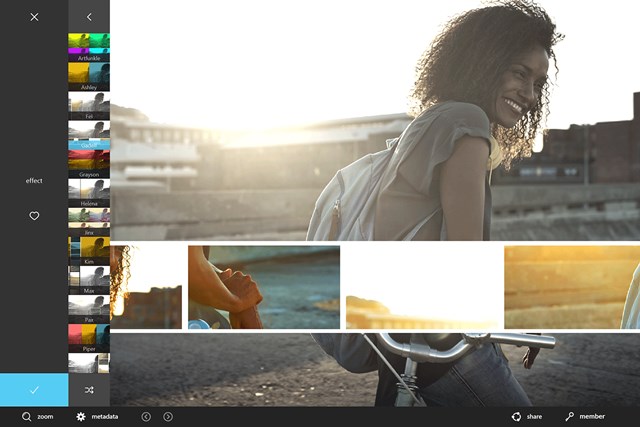Close the effect editor with the X icon
Viewport: 640px width, 427px height.
click(34, 17)
